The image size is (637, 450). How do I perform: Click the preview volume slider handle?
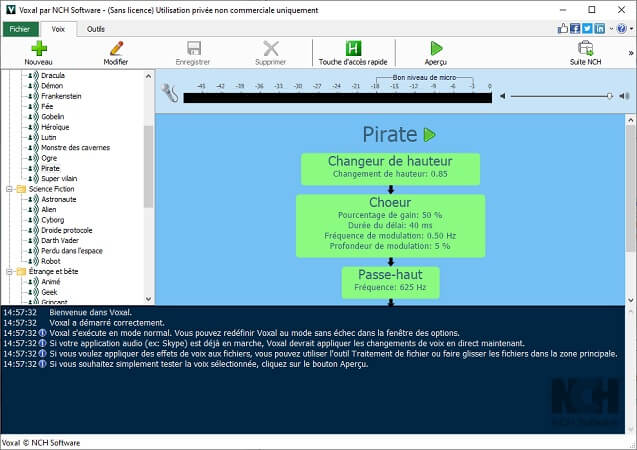pos(610,96)
